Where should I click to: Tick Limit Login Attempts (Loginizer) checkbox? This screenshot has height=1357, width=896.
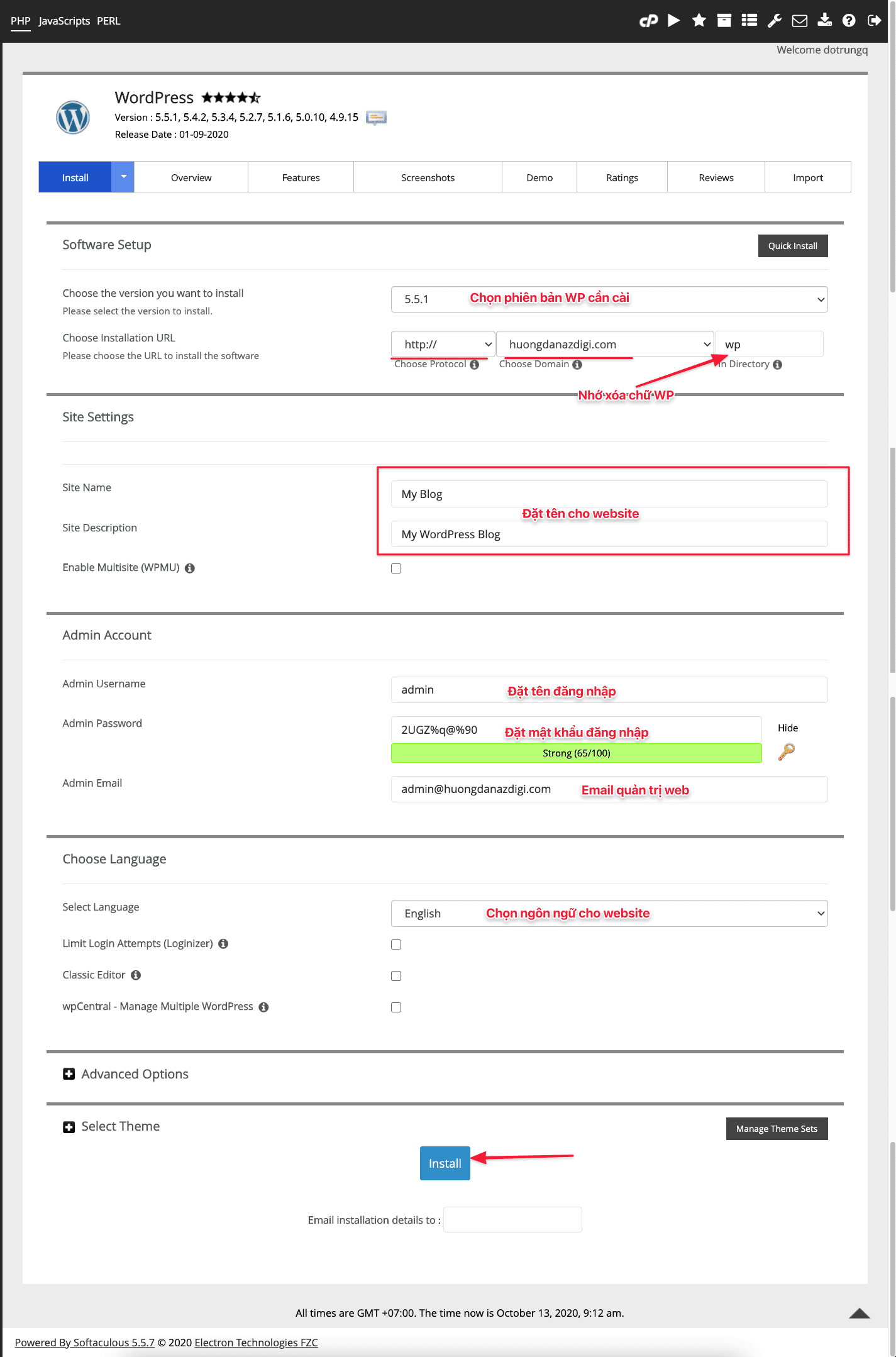coord(396,944)
